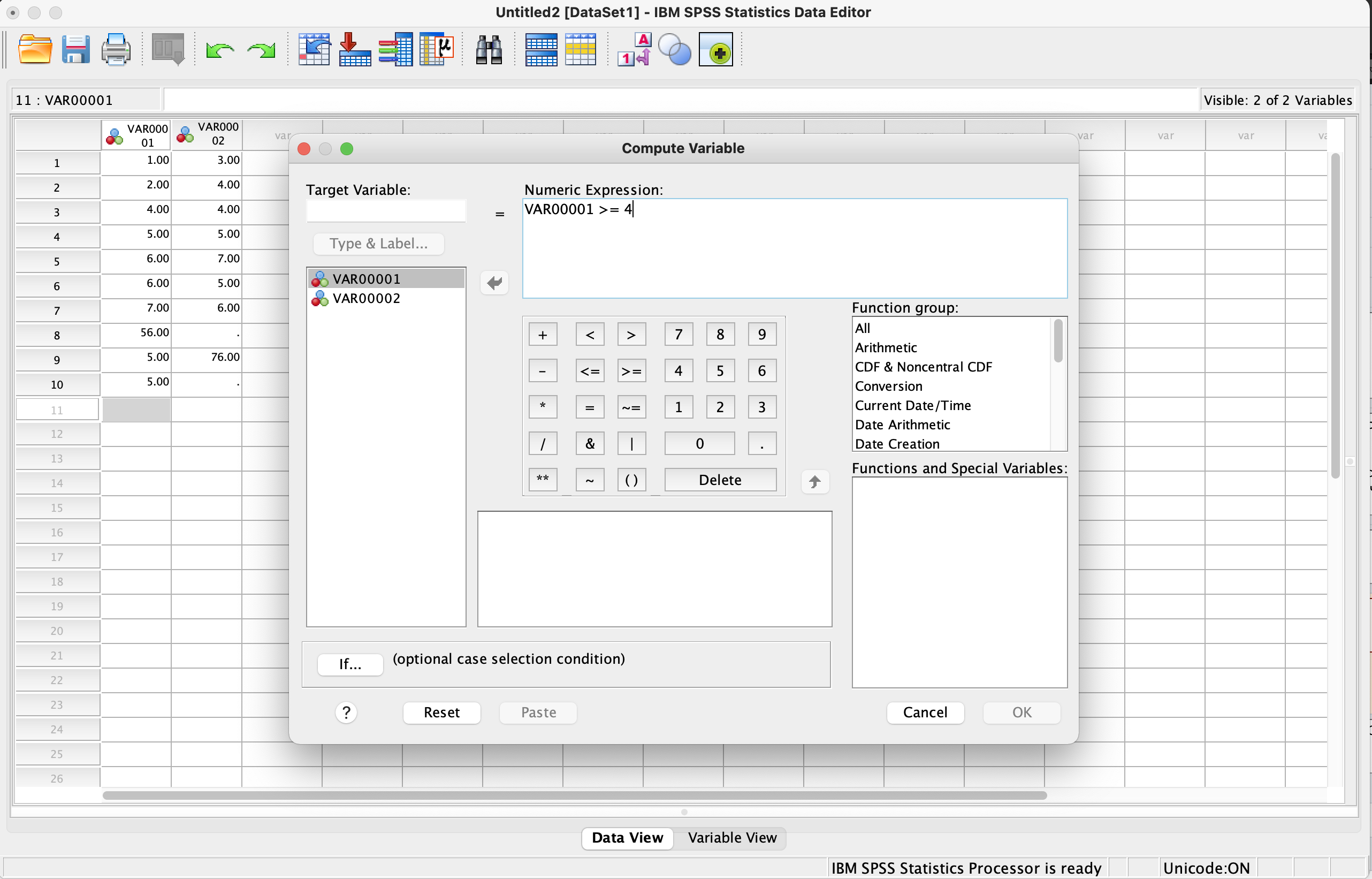Select the Data View tab
This screenshot has height=879, width=1372.
[x=627, y=837]
